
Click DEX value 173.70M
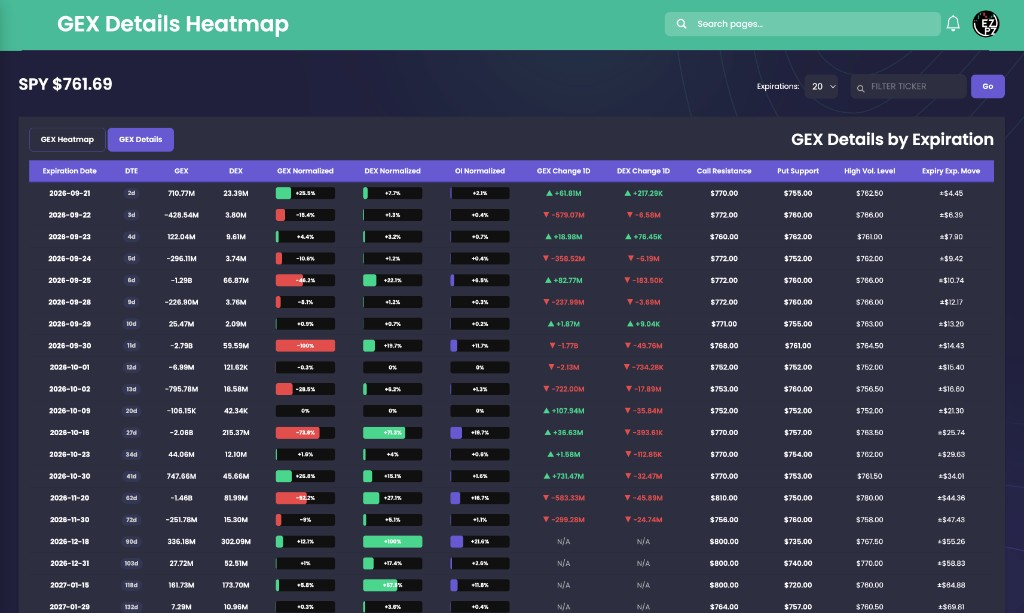click(x=236, y=585)
